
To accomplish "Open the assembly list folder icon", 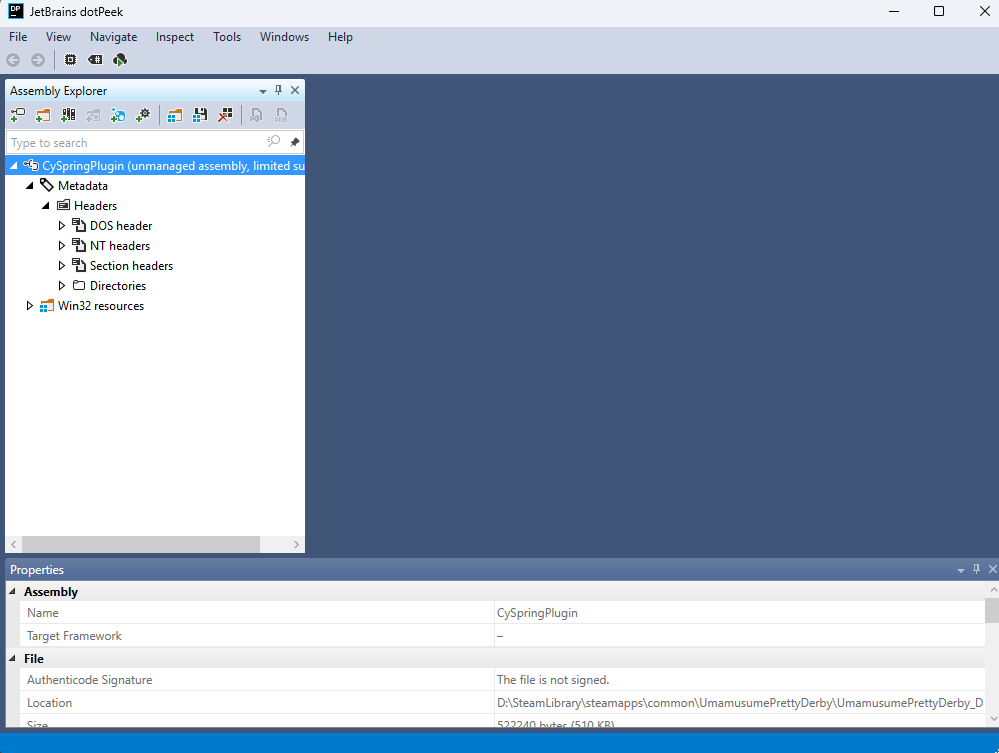I will tap(175, 115).
